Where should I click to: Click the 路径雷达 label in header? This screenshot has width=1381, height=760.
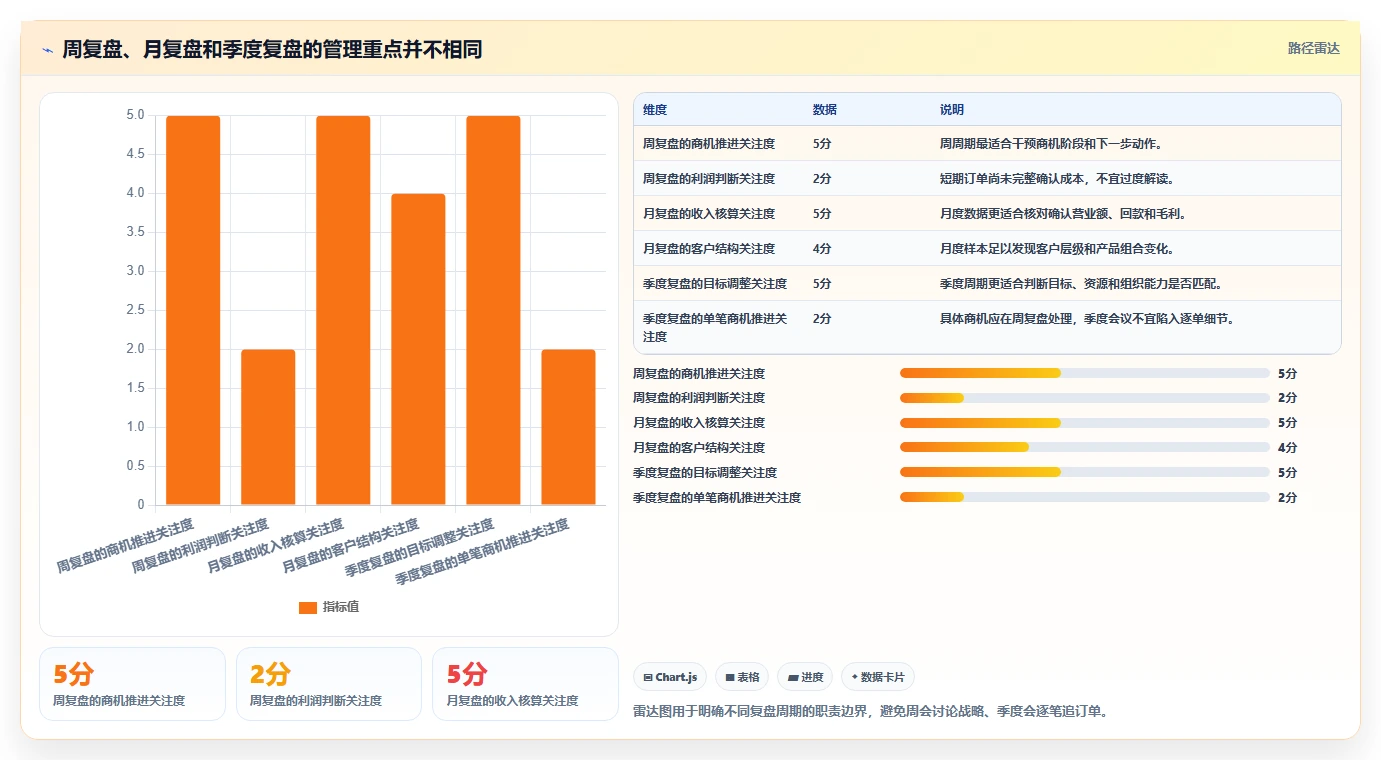tap(1313, 48)
